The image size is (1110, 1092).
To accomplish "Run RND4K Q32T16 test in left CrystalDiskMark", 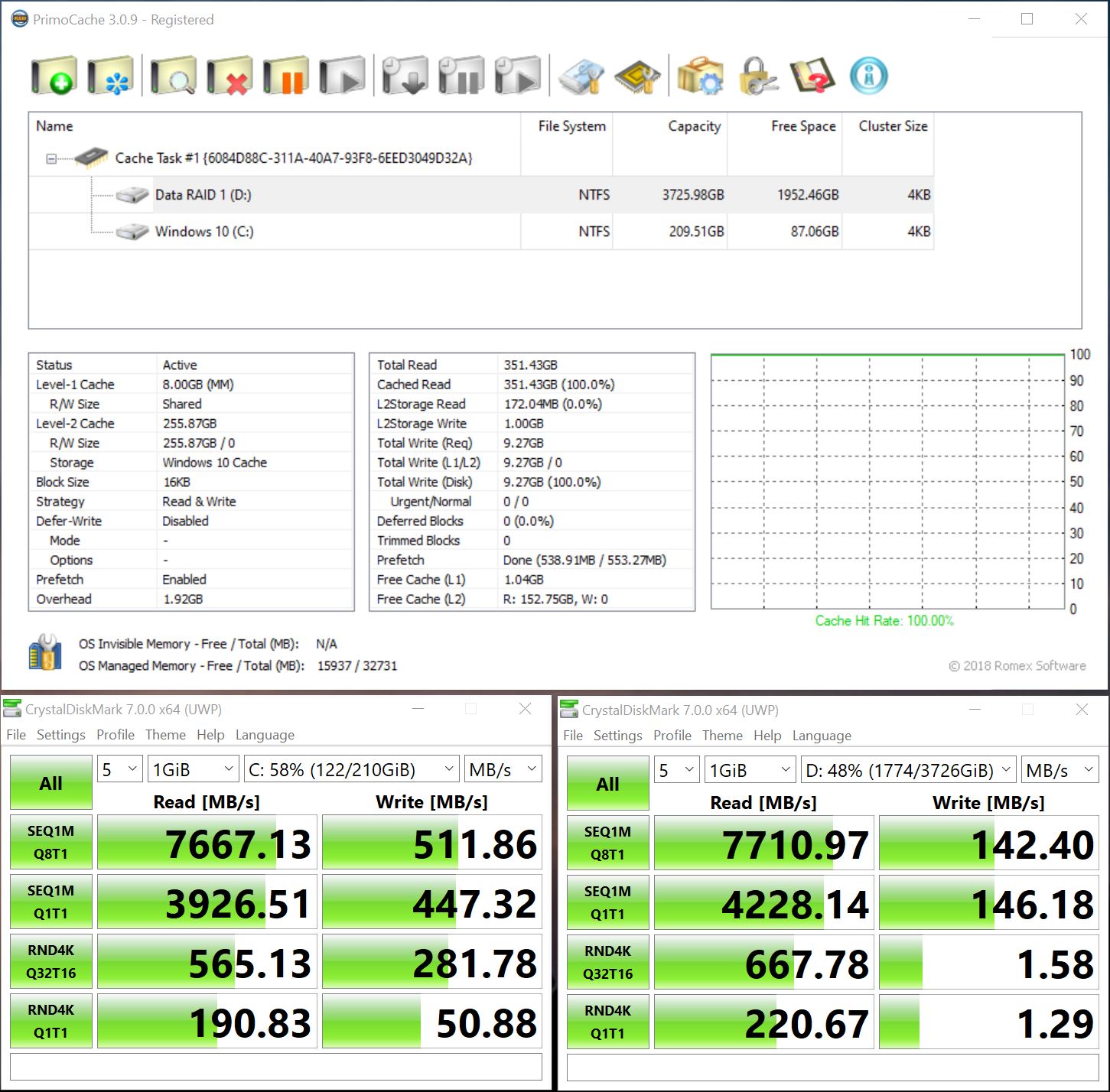I will click(x=51, y=961).
